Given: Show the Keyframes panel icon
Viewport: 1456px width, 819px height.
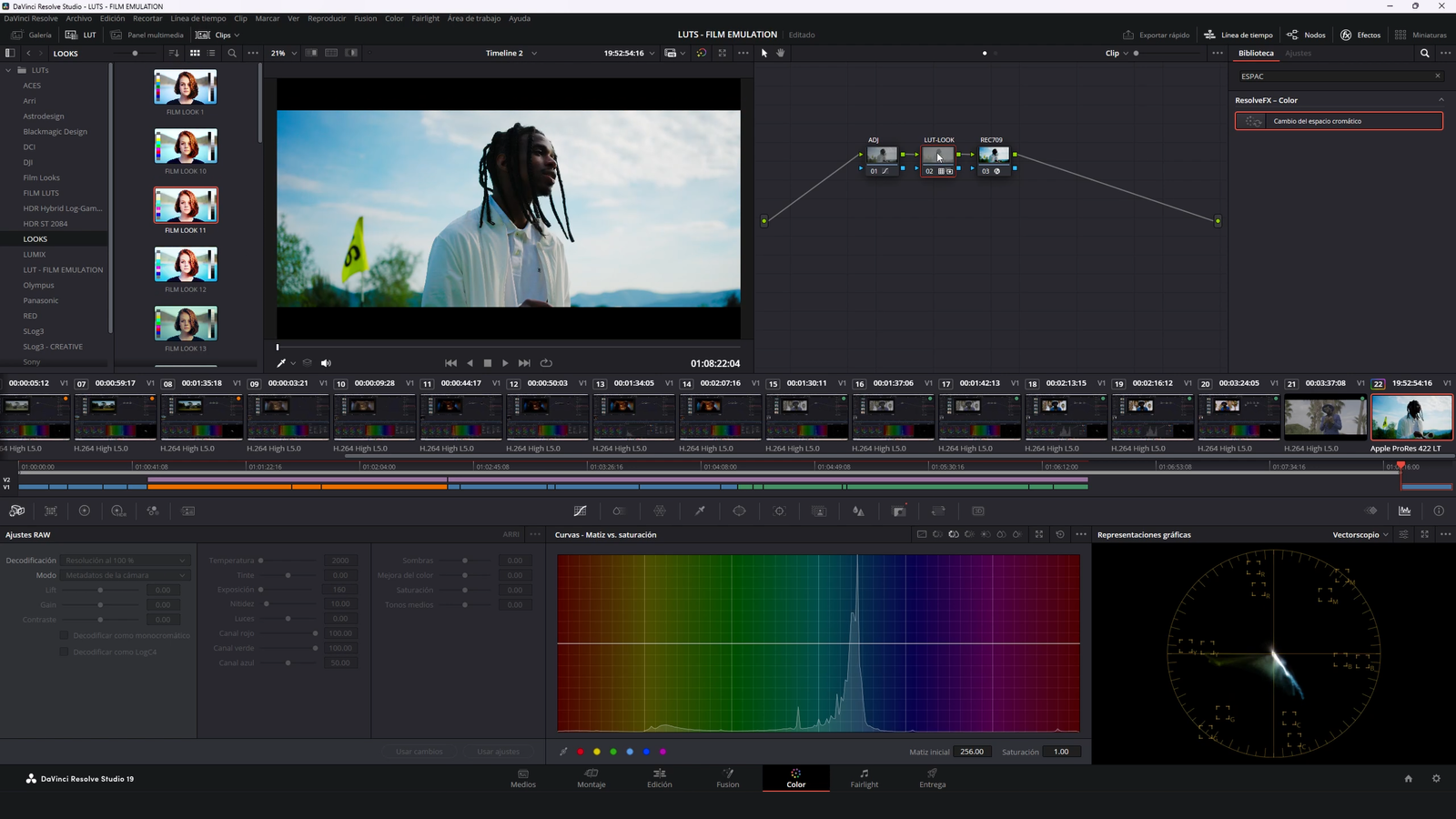Looking at the screenshot, I should (1371, 511).
